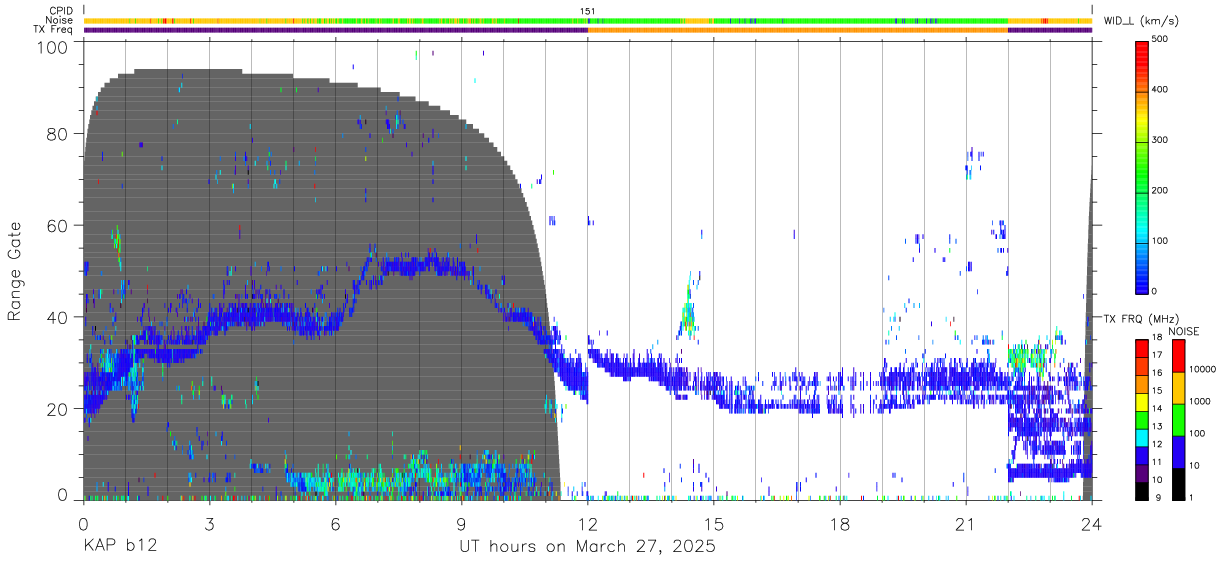
Task: Click the 16 MHz tick label
Action: pyautogui.click(x=1159, y=374)
